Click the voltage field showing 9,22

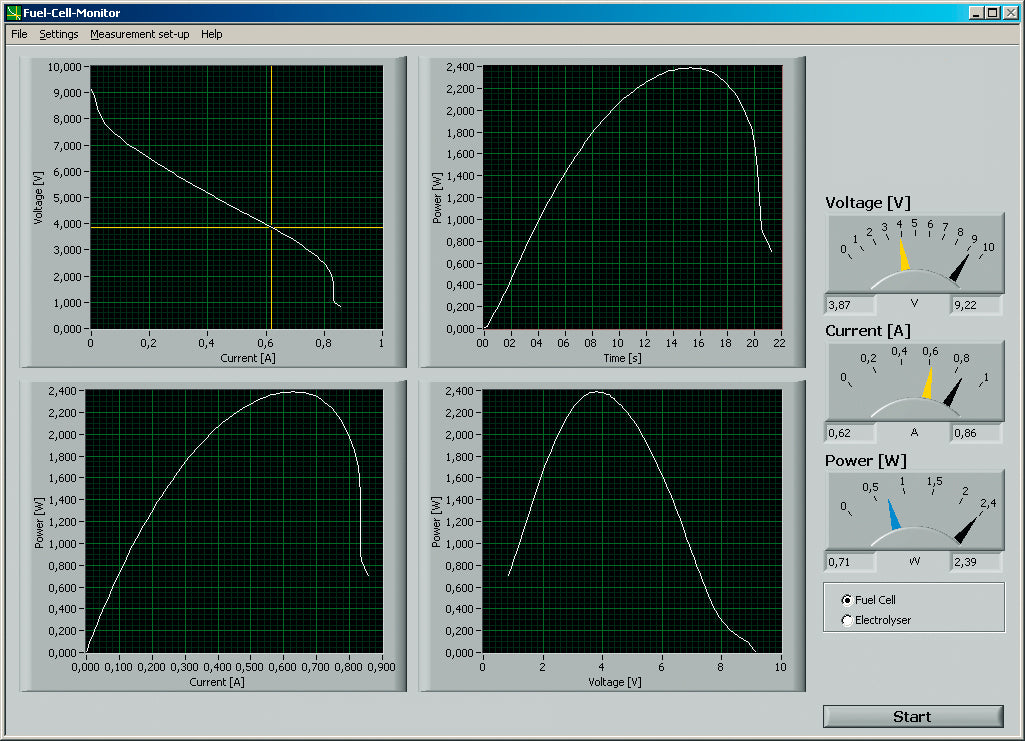[x=976, y=305]
